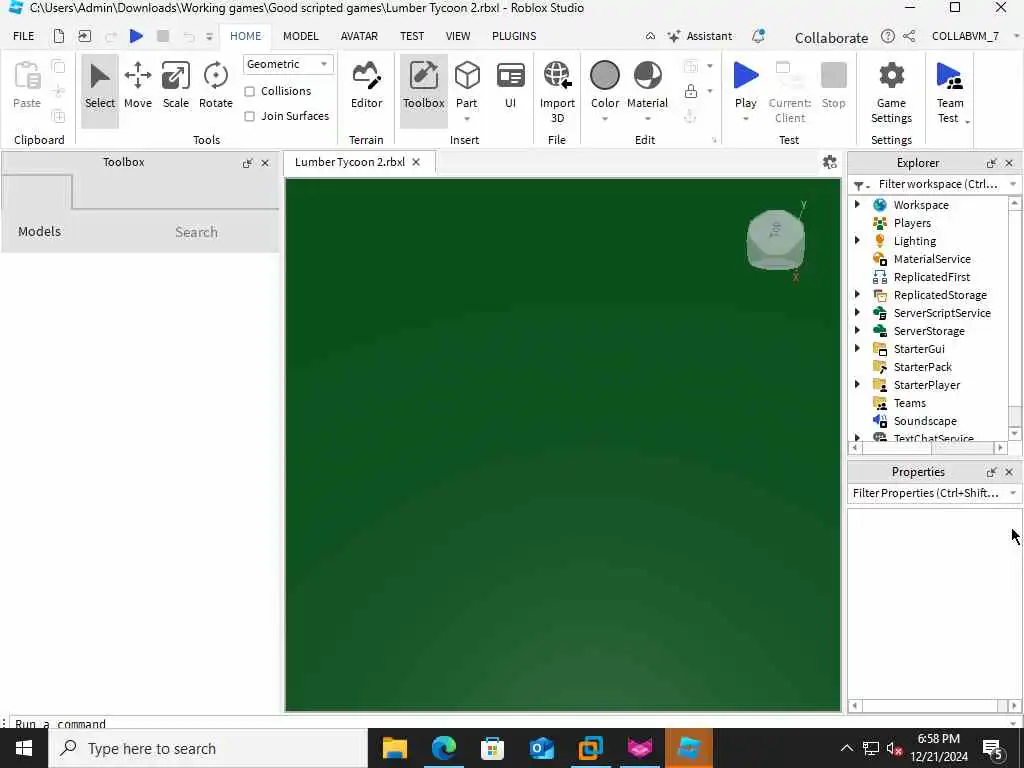Click the new file icon in quick access
Image resolution: width=1024 pixels, height=768 pixels.
tap(59, 36)
